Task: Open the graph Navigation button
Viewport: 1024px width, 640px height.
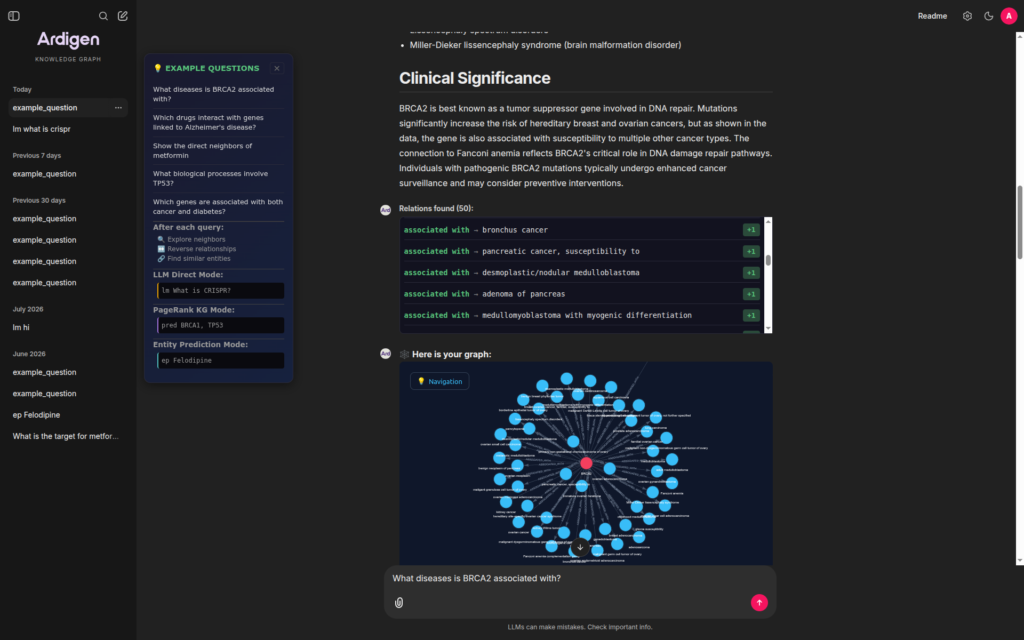Action: [440, 381]
